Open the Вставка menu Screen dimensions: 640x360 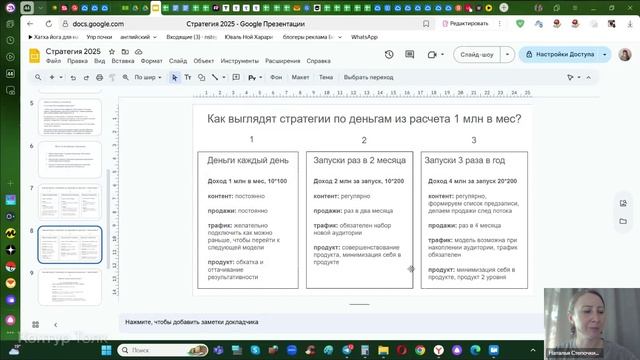pyautogui.click(x=123, y=61)
